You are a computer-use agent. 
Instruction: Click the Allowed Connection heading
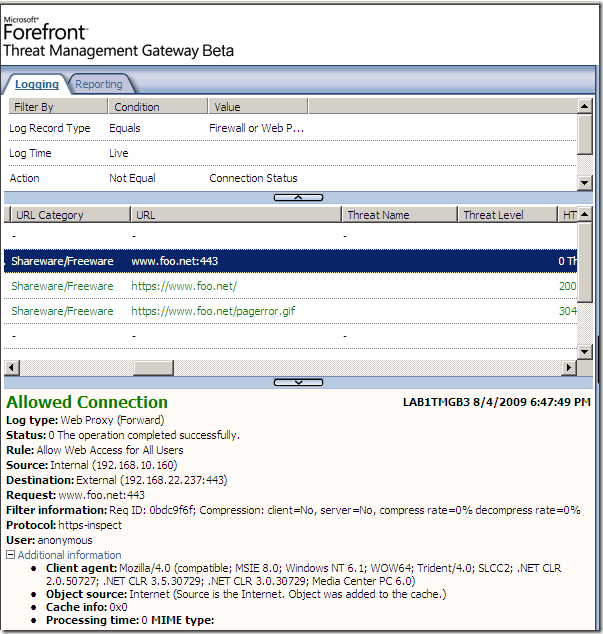click(x=87, y=402)
